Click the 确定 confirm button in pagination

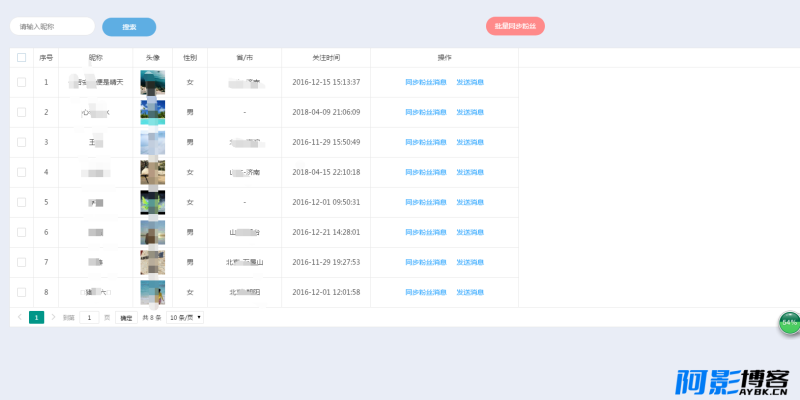pyautogui.click(x=126, y=317)
